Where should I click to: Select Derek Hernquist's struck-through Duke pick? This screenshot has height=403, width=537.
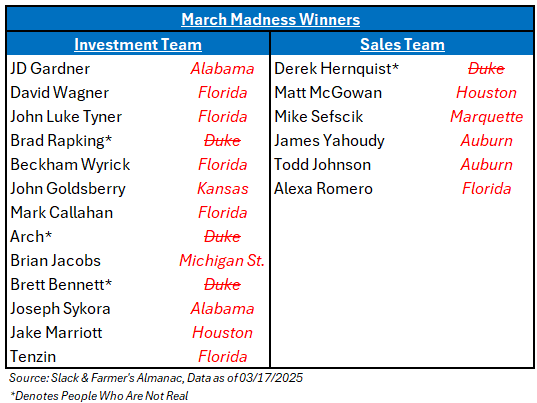(x=486, y=69)
